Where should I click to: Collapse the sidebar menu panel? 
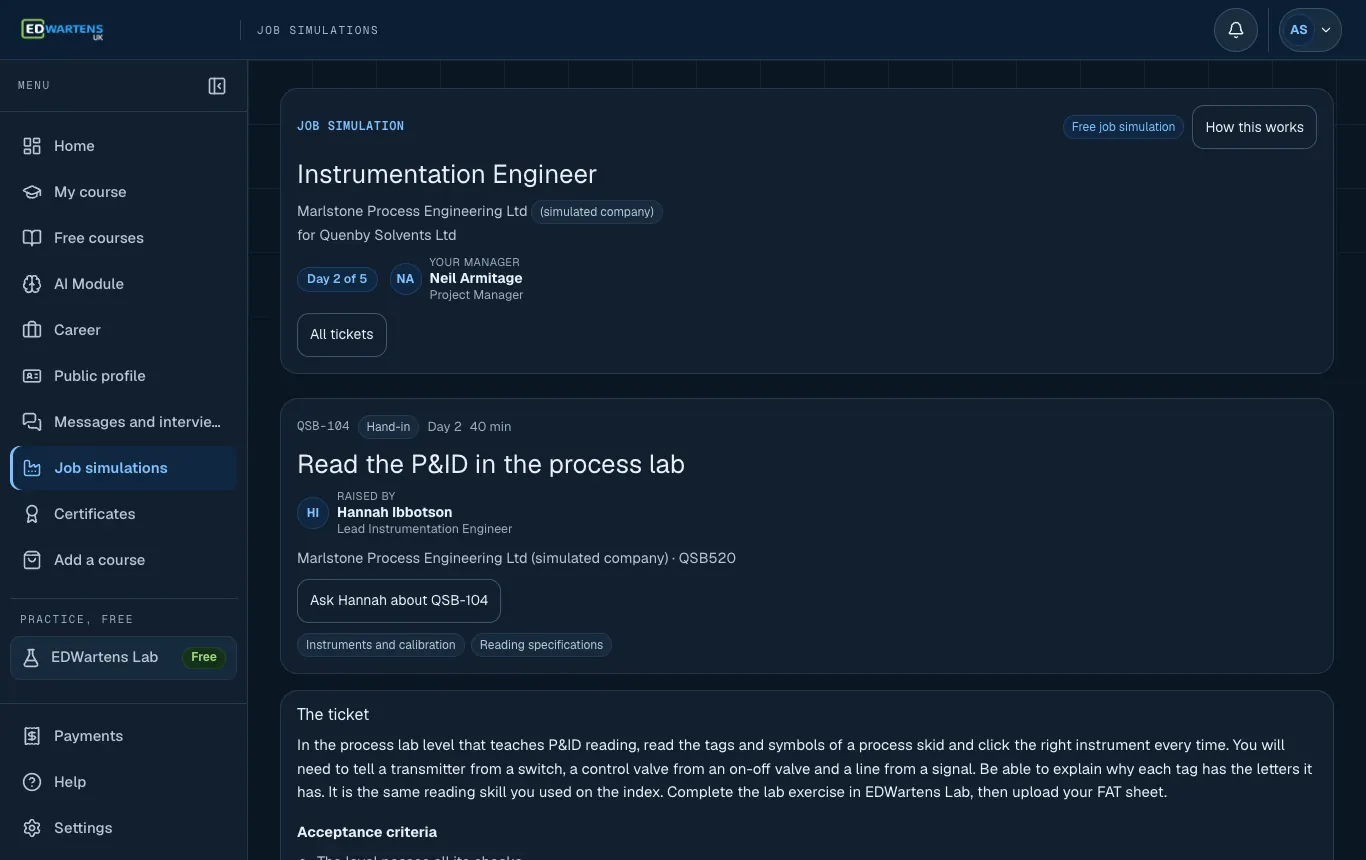pyautogui.click(x=217, y=86)
